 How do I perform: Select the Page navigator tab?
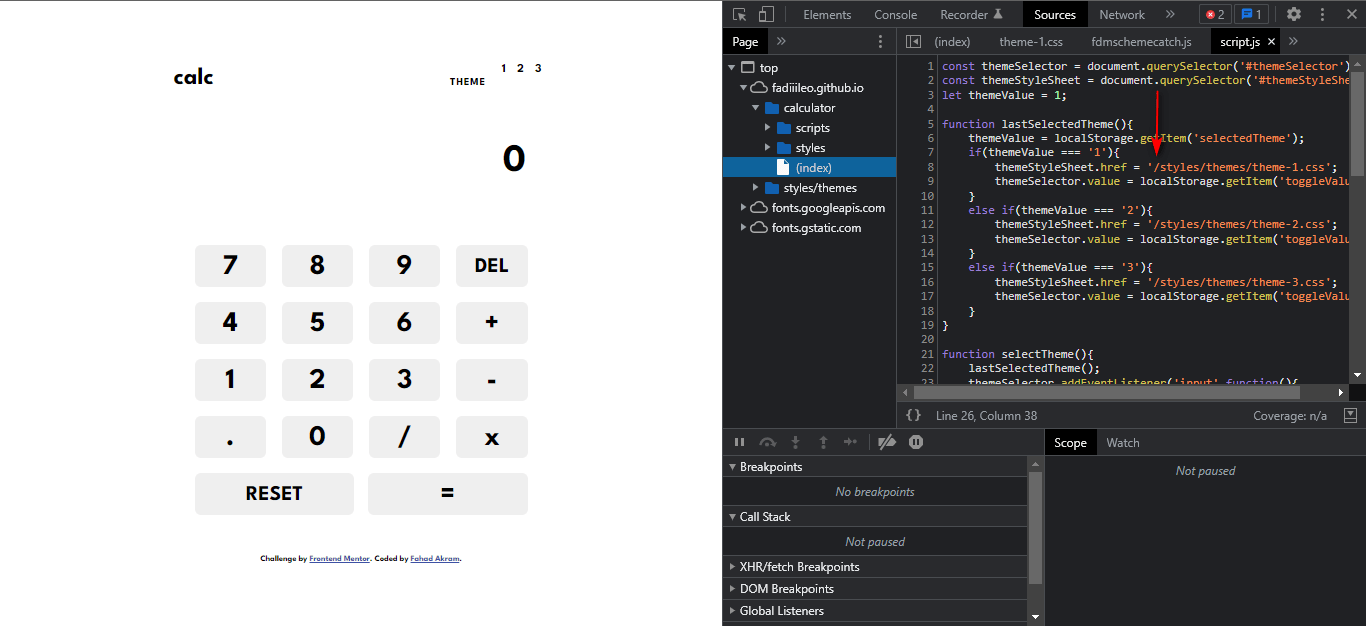coord(745,41)
